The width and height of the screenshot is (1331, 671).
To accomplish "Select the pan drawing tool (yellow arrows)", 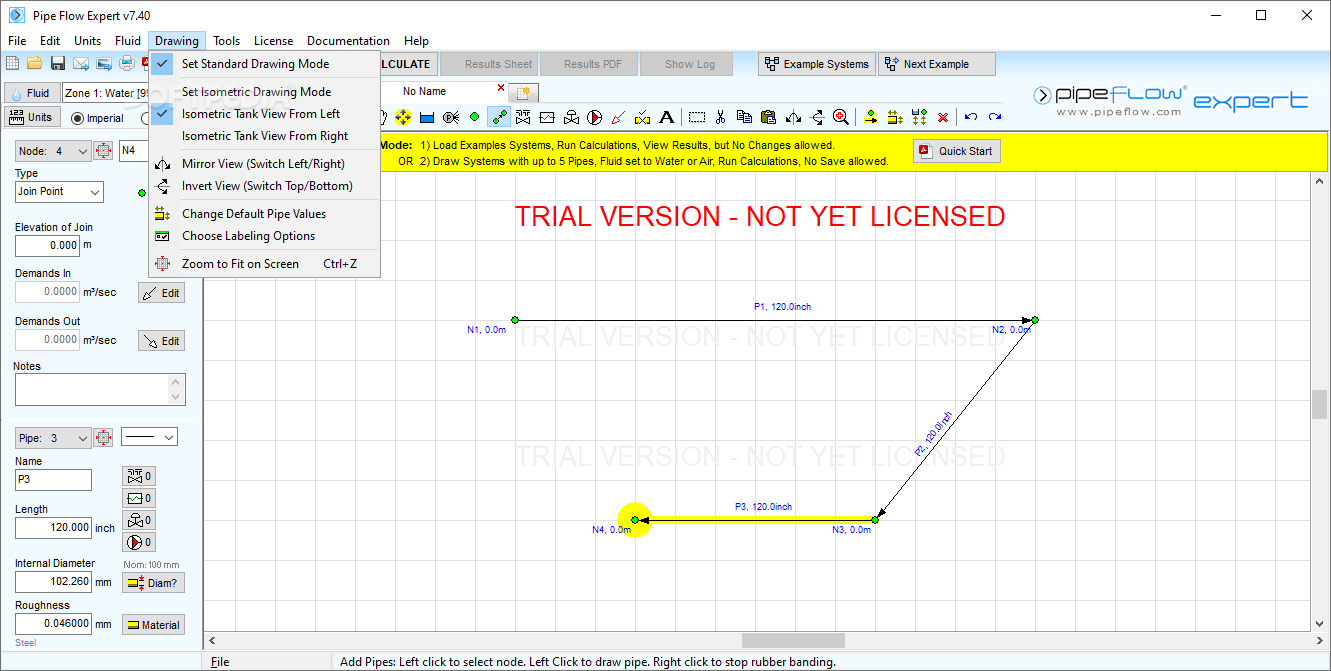I will pyautogui.click(x=403, y=117).
